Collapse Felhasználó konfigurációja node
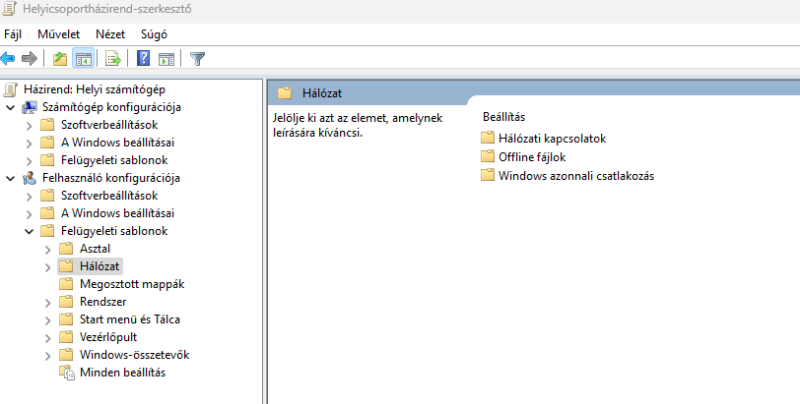This screenshot has width=800, height=404. 10,179
